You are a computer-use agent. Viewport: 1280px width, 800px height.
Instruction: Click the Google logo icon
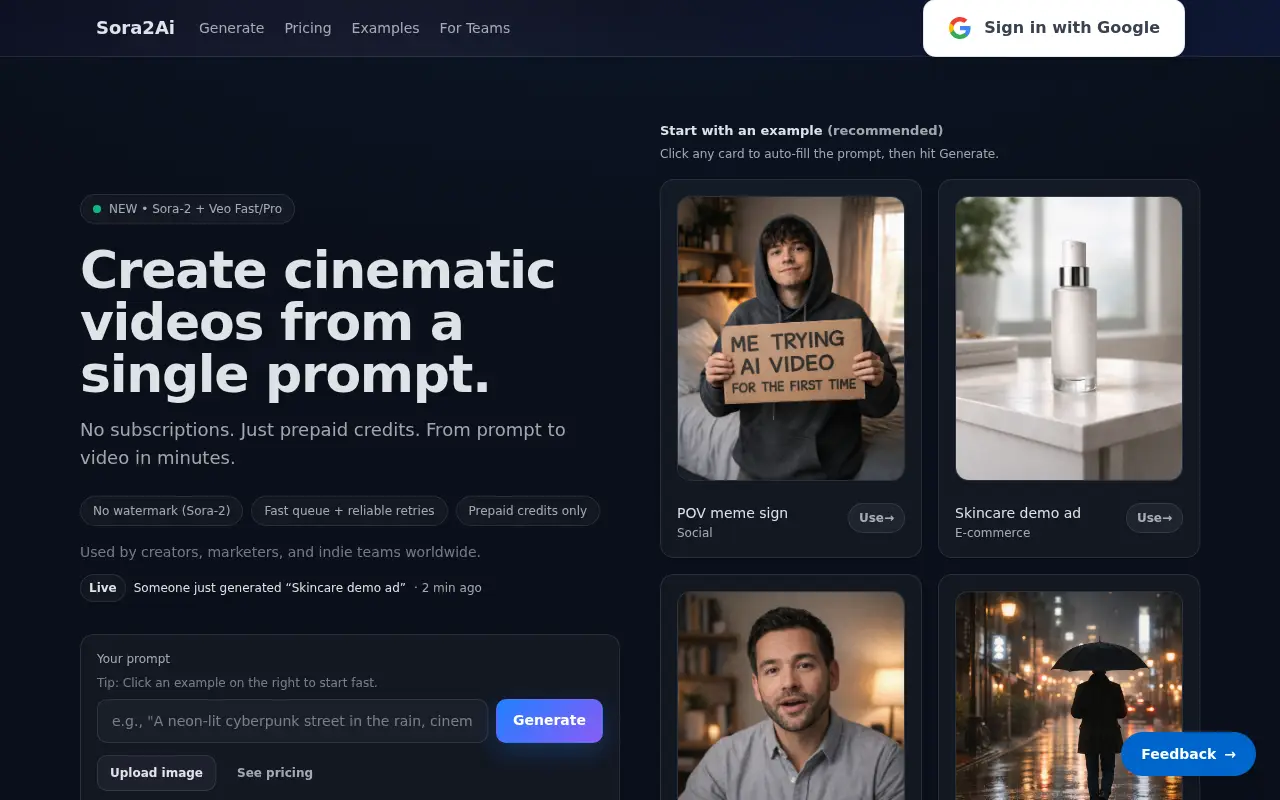[960, 28]
